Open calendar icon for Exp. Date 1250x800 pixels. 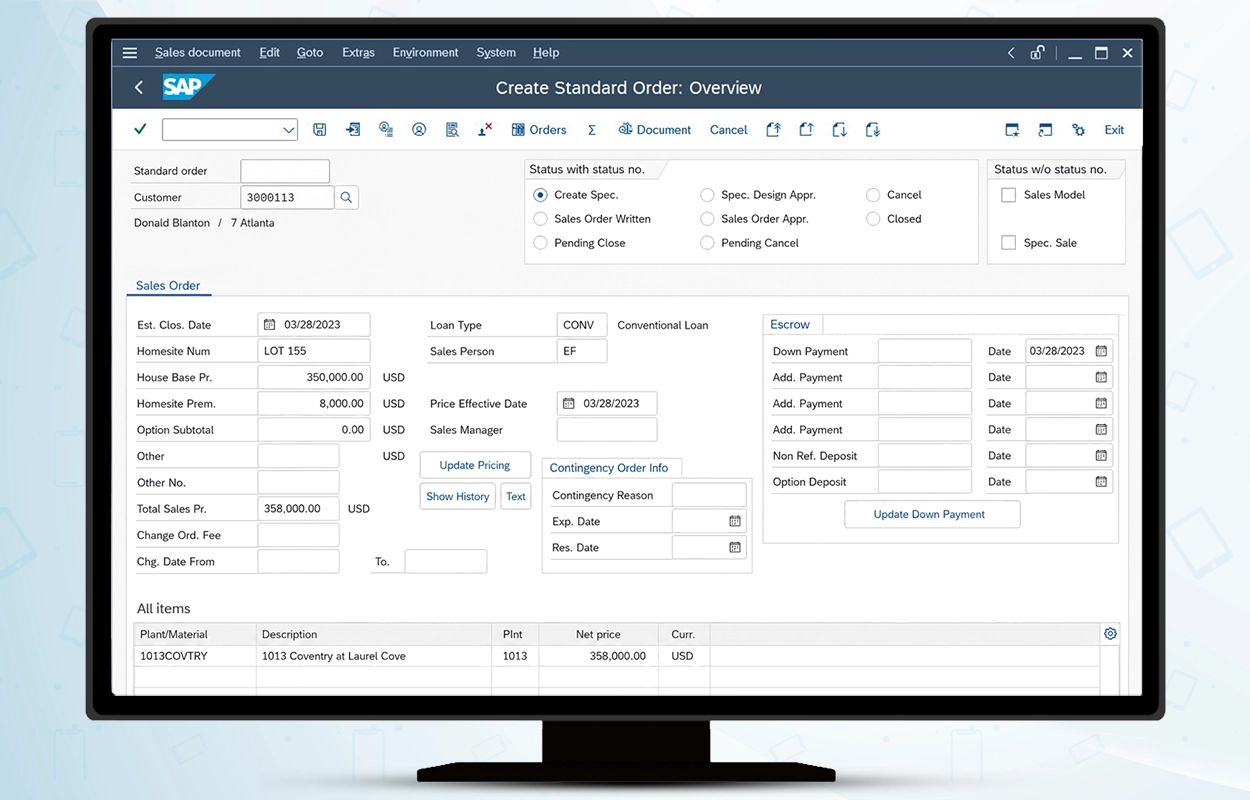point(735,522)
